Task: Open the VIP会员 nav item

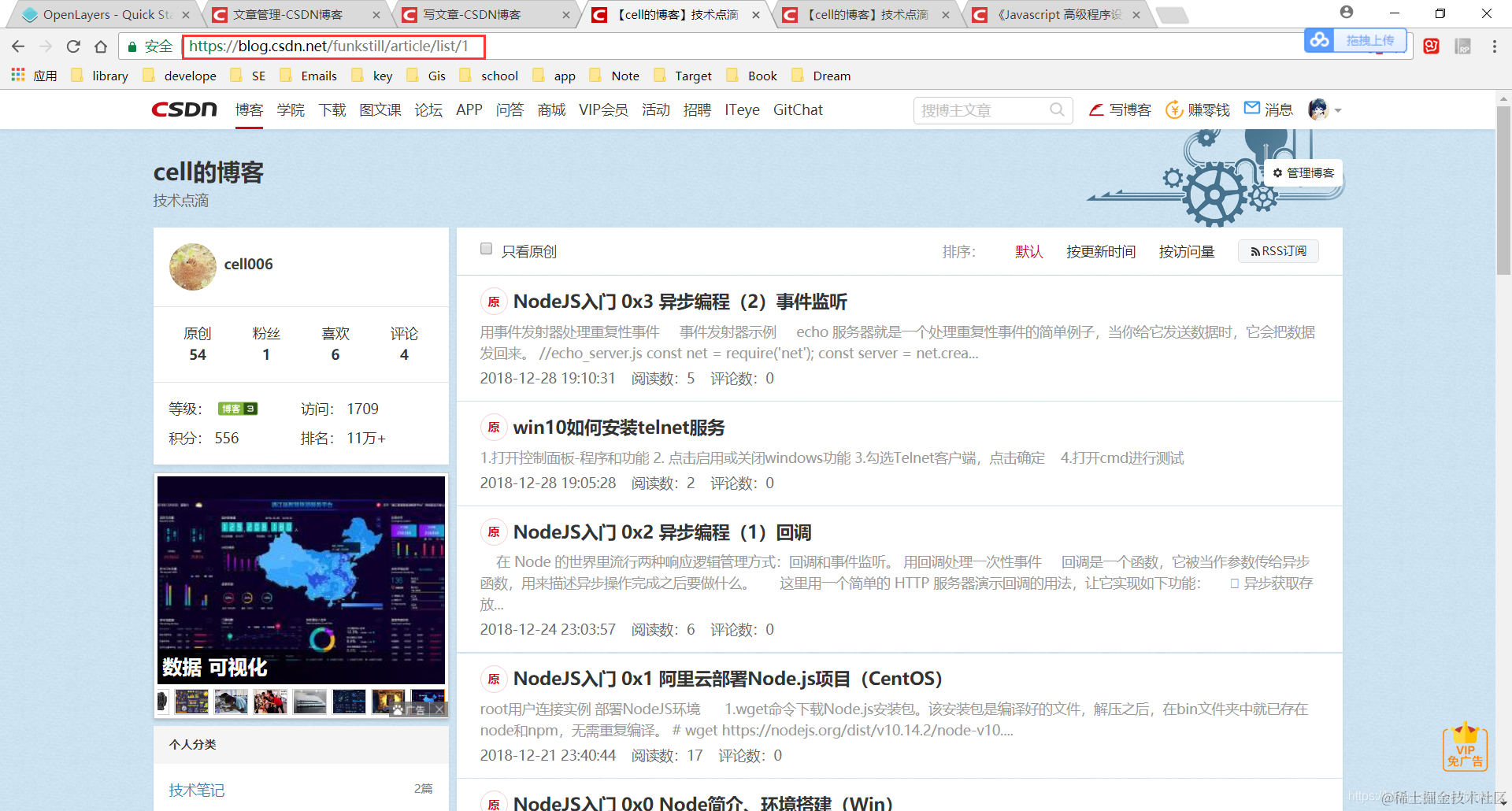Action: click(x=603, y=109)
